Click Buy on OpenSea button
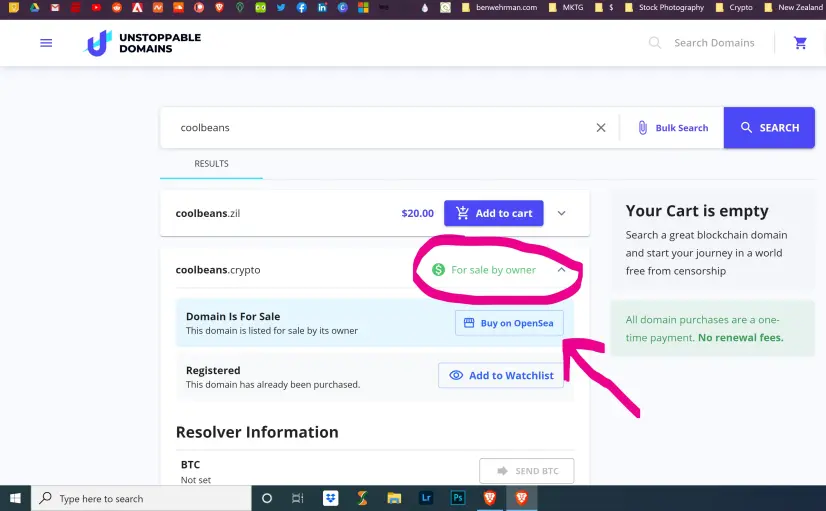826x511 pixels. coord(509,323)
